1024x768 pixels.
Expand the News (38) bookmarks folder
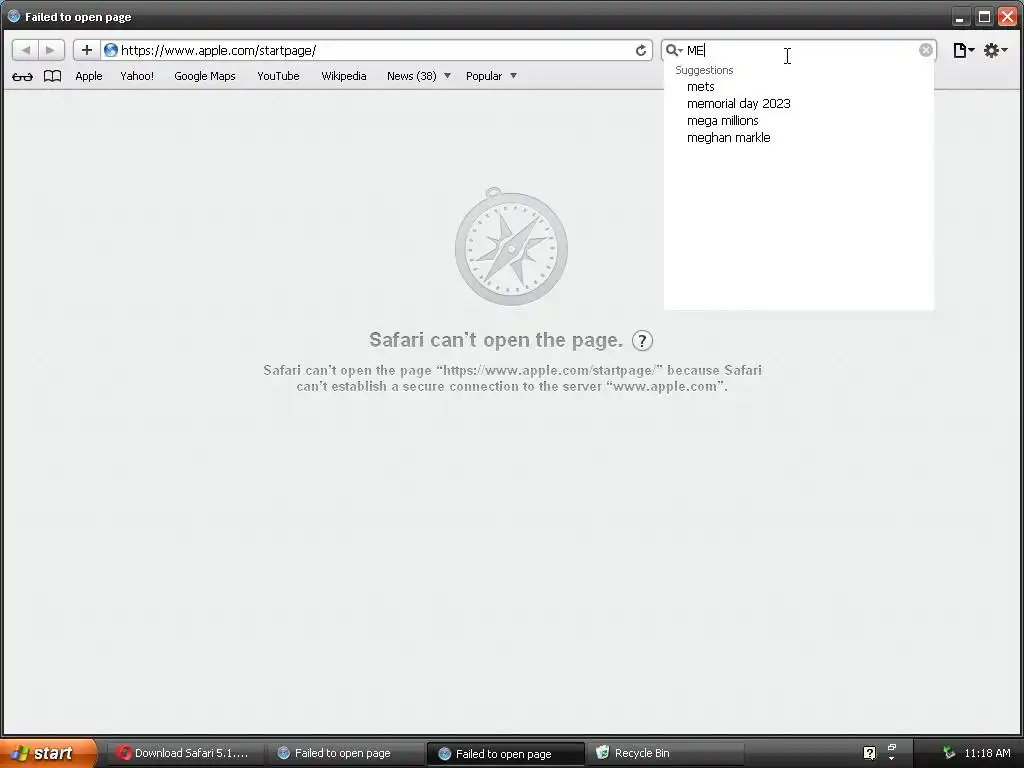tap(419, 76)
